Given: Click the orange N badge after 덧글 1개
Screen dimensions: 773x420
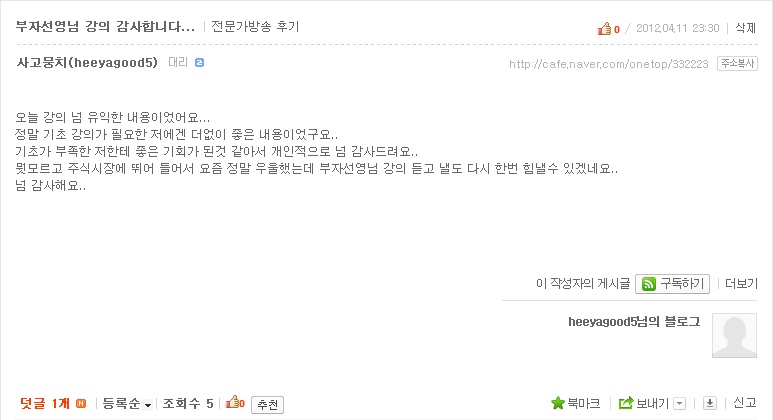Looking at the screenshot, I should tap(81, 404).
